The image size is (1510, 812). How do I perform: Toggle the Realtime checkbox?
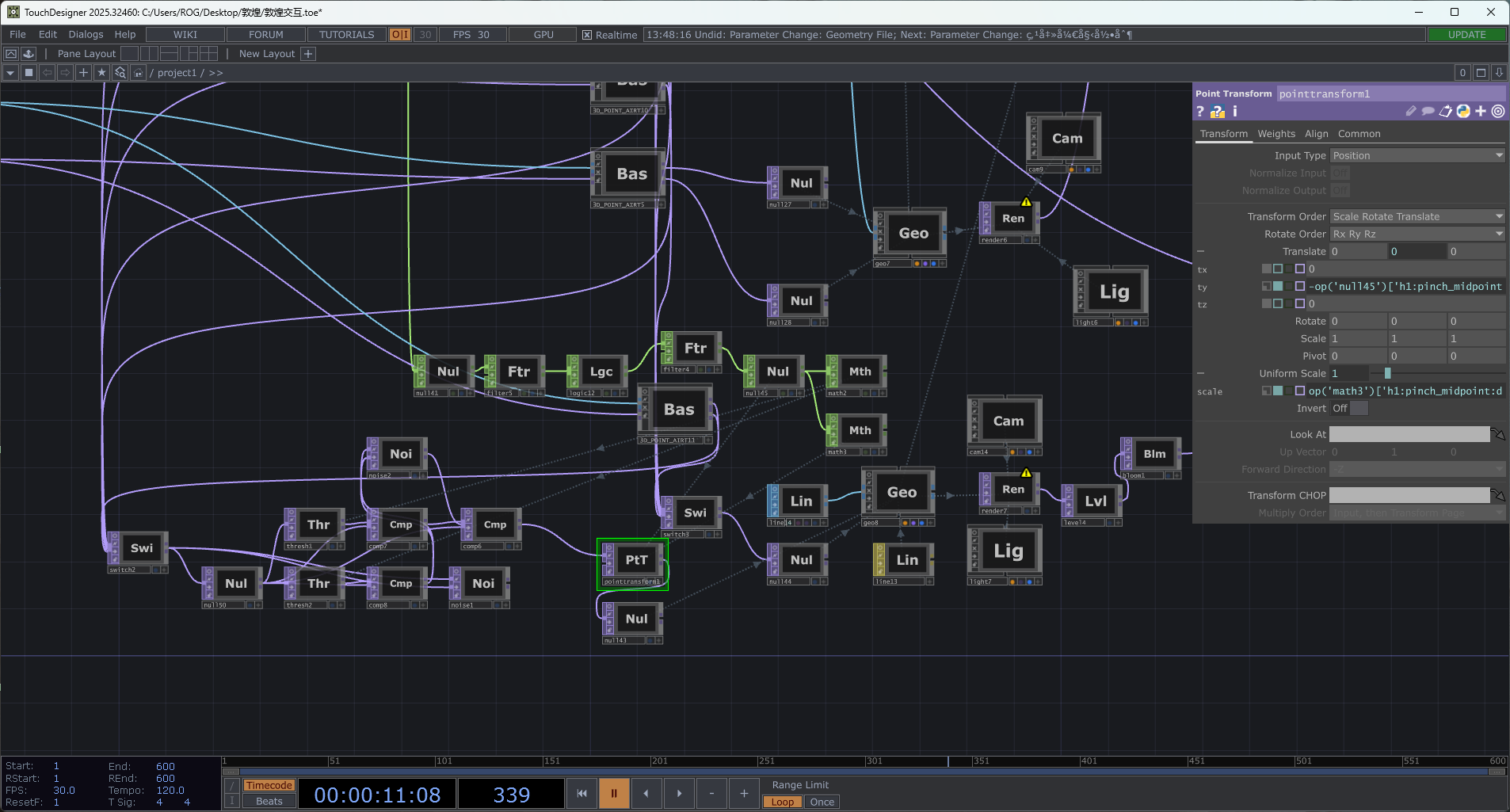point(587,35)
